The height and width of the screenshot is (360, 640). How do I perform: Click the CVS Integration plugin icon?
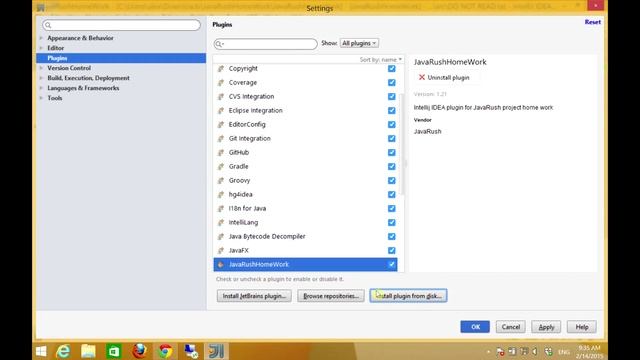(x=221, y=97)
